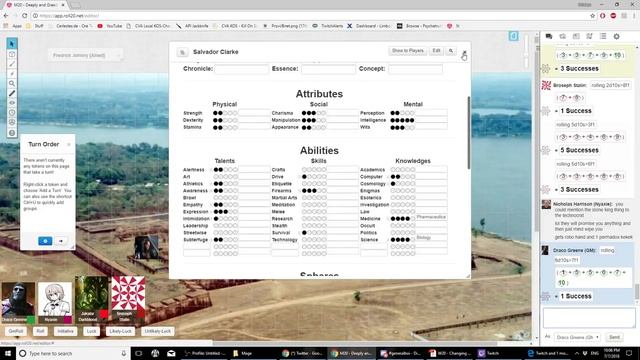Click the Turn Order next-turn arrow button
The image size is (640, 360).
61,241
